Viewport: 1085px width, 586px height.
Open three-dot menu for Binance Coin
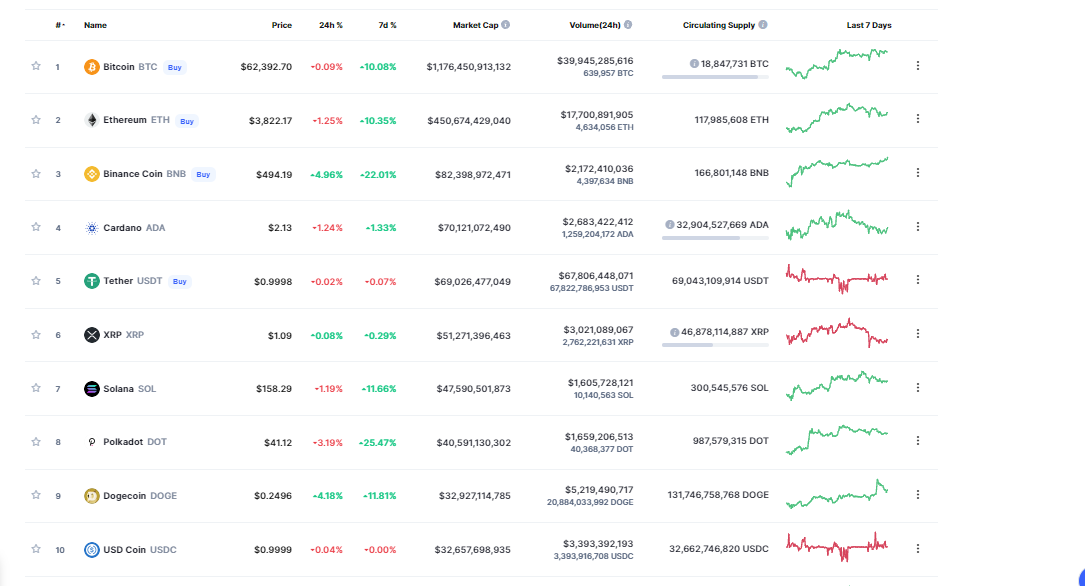click(x=918, y=173)
